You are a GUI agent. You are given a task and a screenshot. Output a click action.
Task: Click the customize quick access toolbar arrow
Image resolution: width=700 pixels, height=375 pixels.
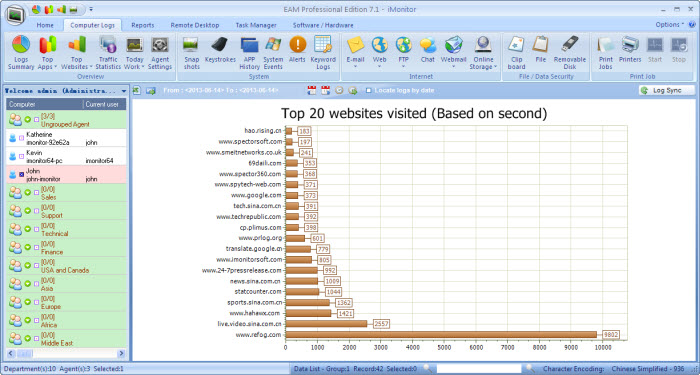tap(91, 9)
